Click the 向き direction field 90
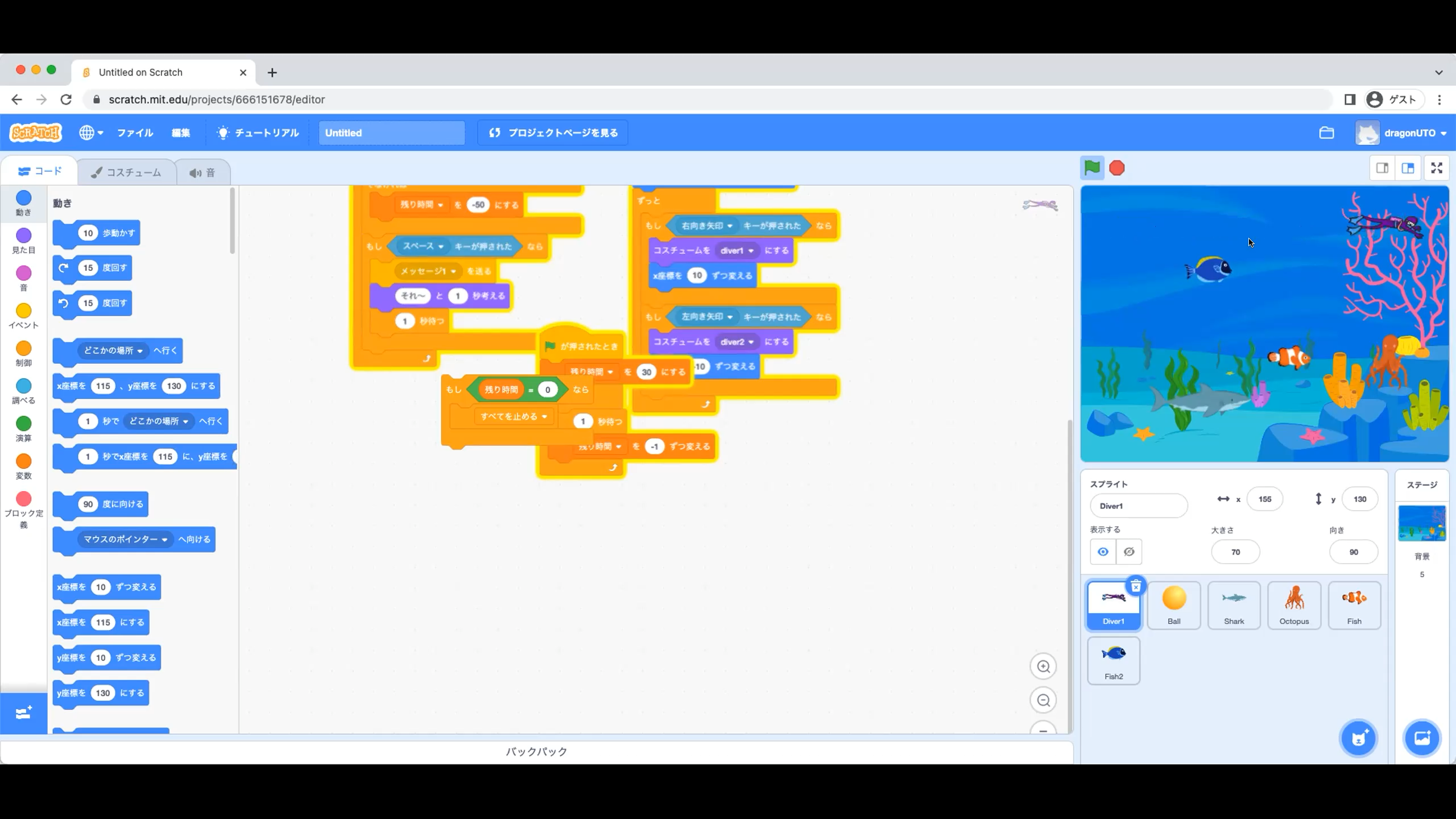 point(1354,552)
